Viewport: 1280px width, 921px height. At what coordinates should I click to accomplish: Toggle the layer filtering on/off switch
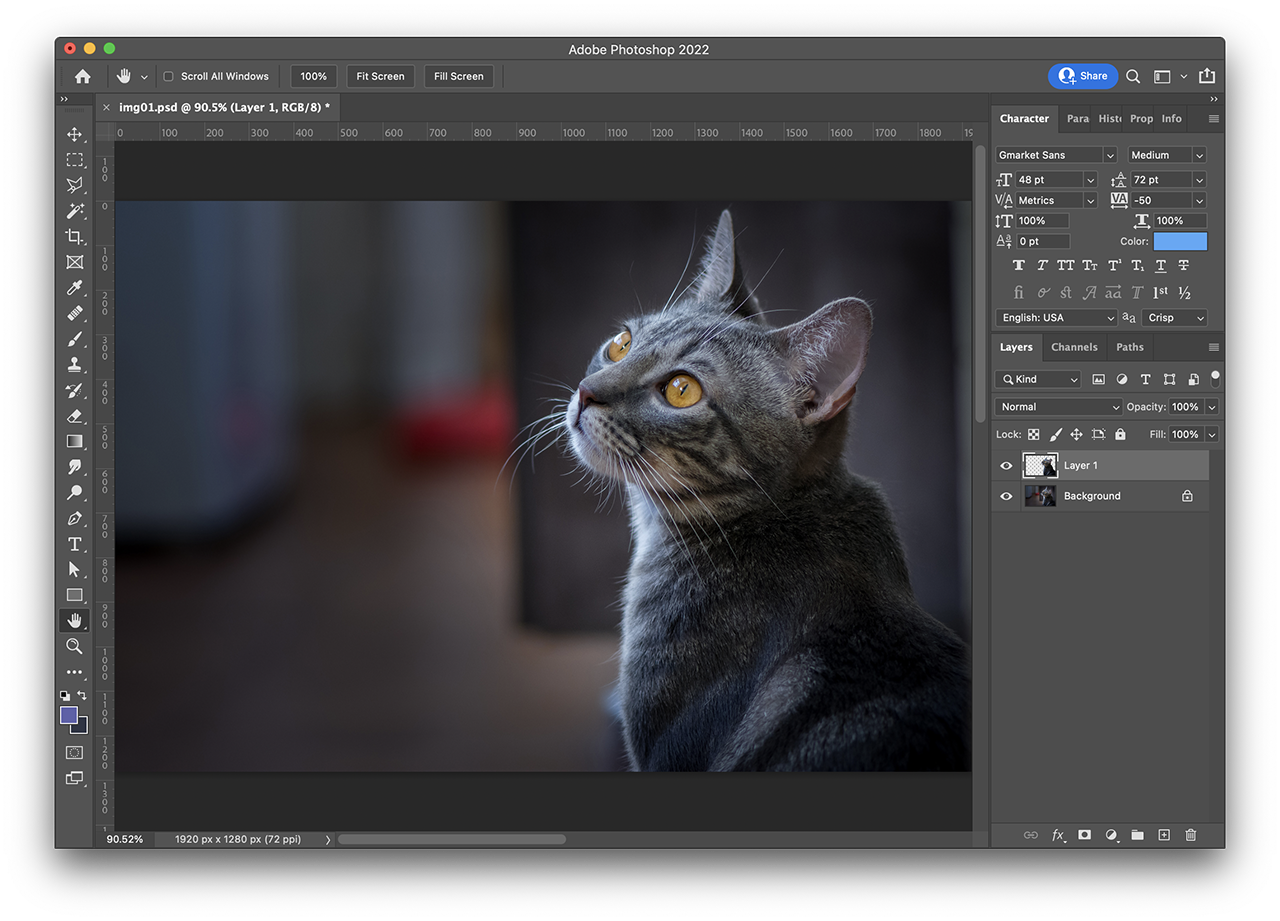(1215, 378)
